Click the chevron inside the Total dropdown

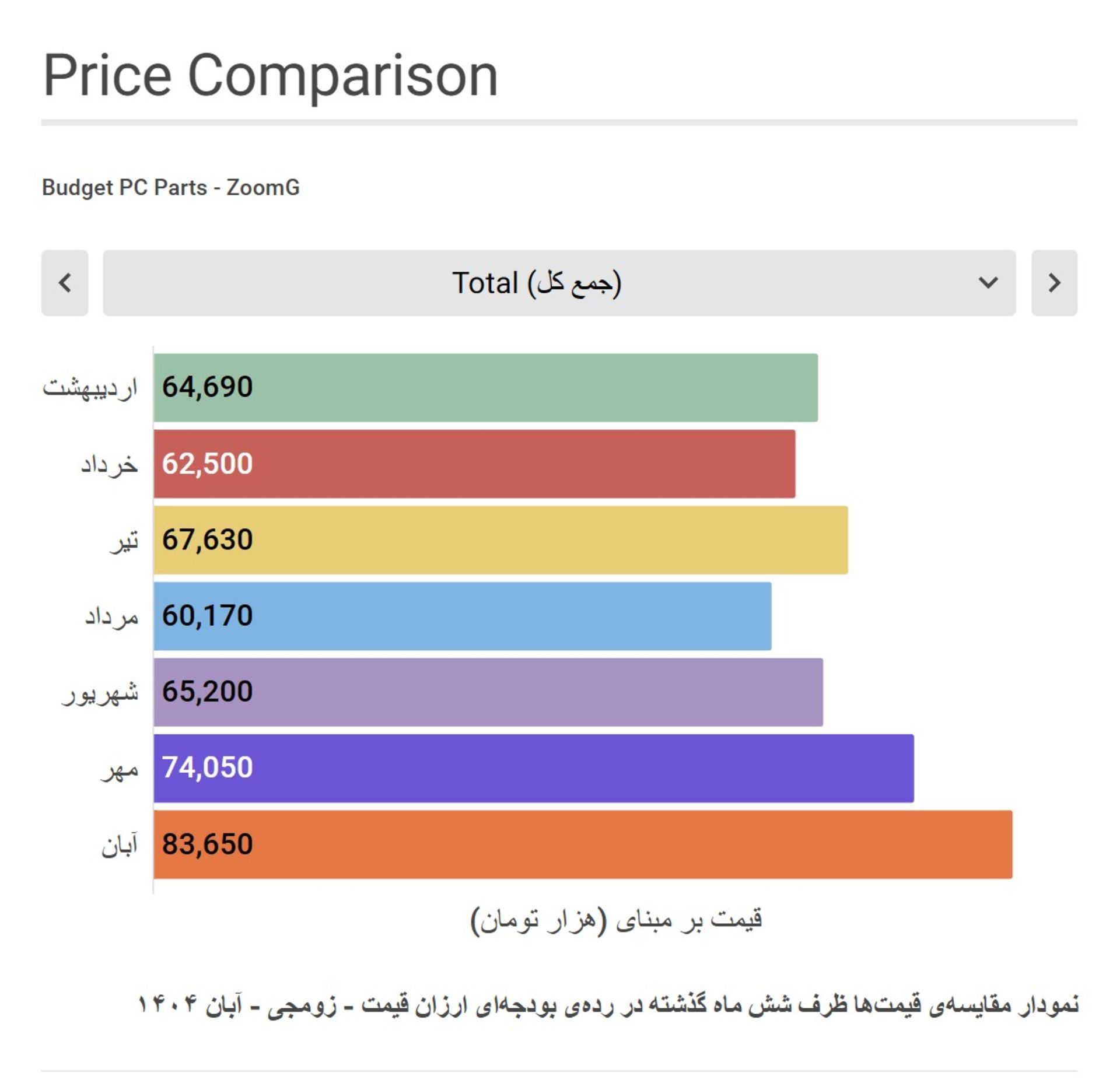pyautogui.click(x=988, y=283)
